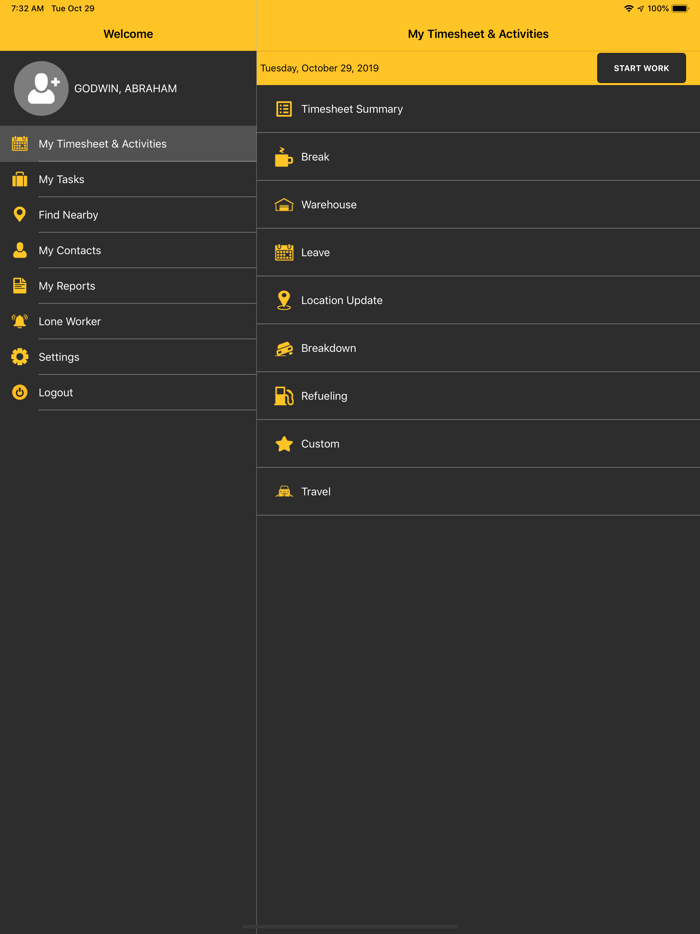Click the location arrow status icon

pos(640,8)
